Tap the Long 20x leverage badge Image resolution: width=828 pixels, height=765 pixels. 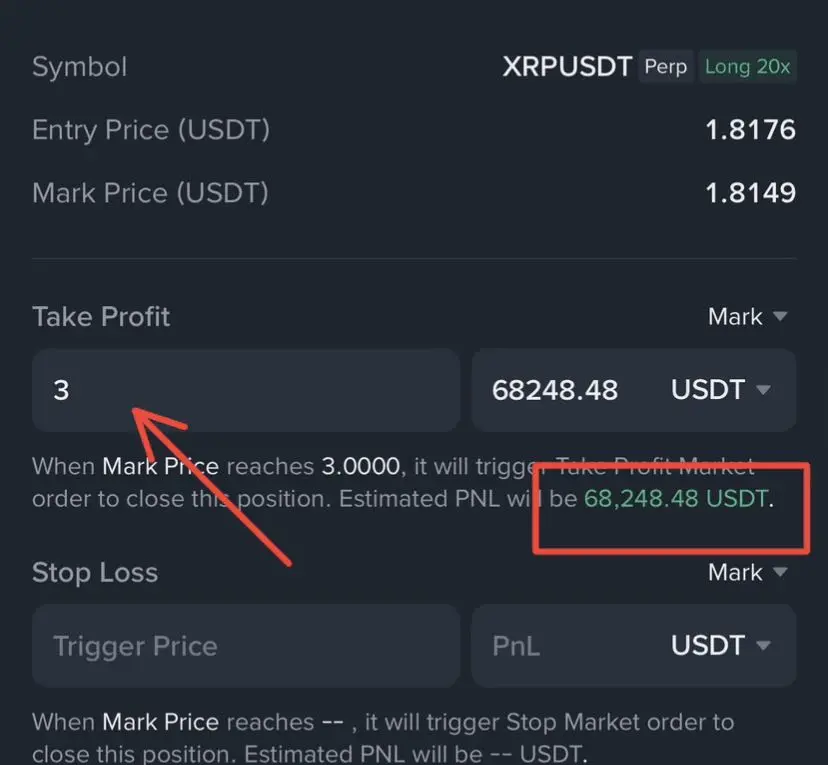[747, 67]
